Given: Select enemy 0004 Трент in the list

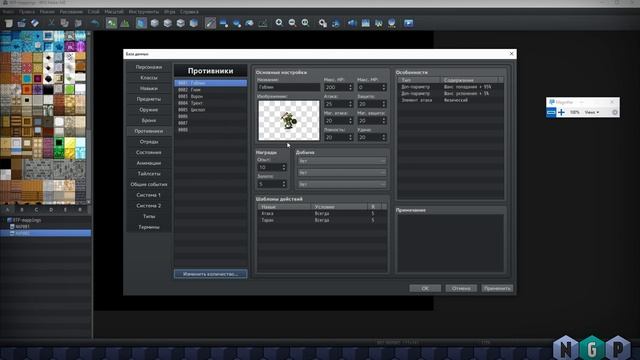Looking at the screenshot, I should point(211,103).
